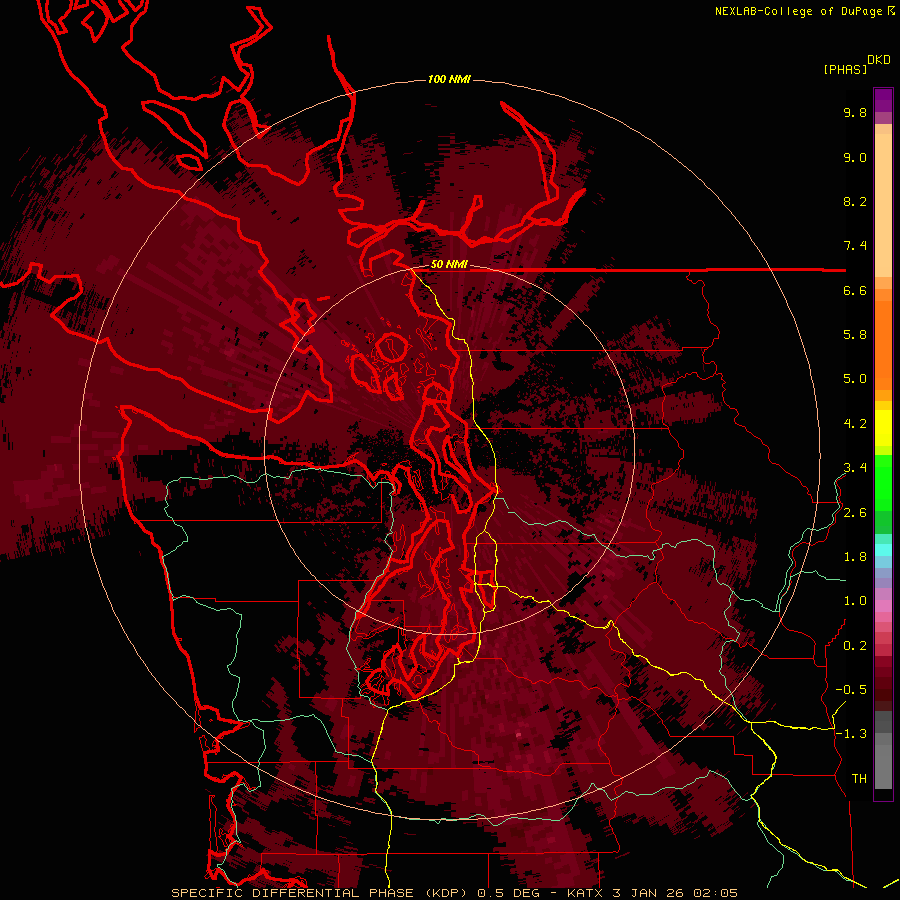The width and height of the screenshot is (900, 900).
Task: Click the -1.3 scale value
Action: coord(851,734)
